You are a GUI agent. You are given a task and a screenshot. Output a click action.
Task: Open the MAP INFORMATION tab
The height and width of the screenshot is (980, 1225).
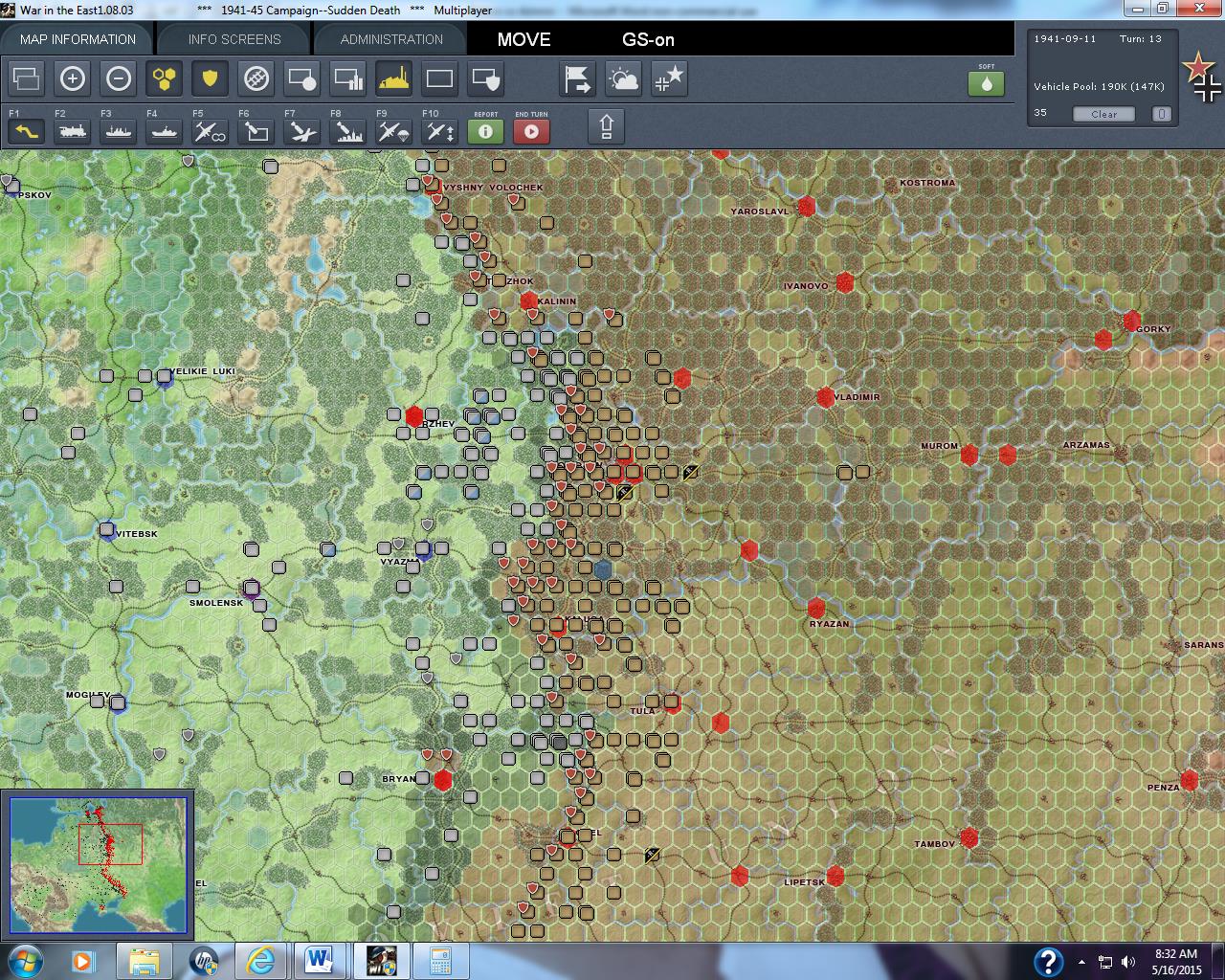(x=78, y=39)
